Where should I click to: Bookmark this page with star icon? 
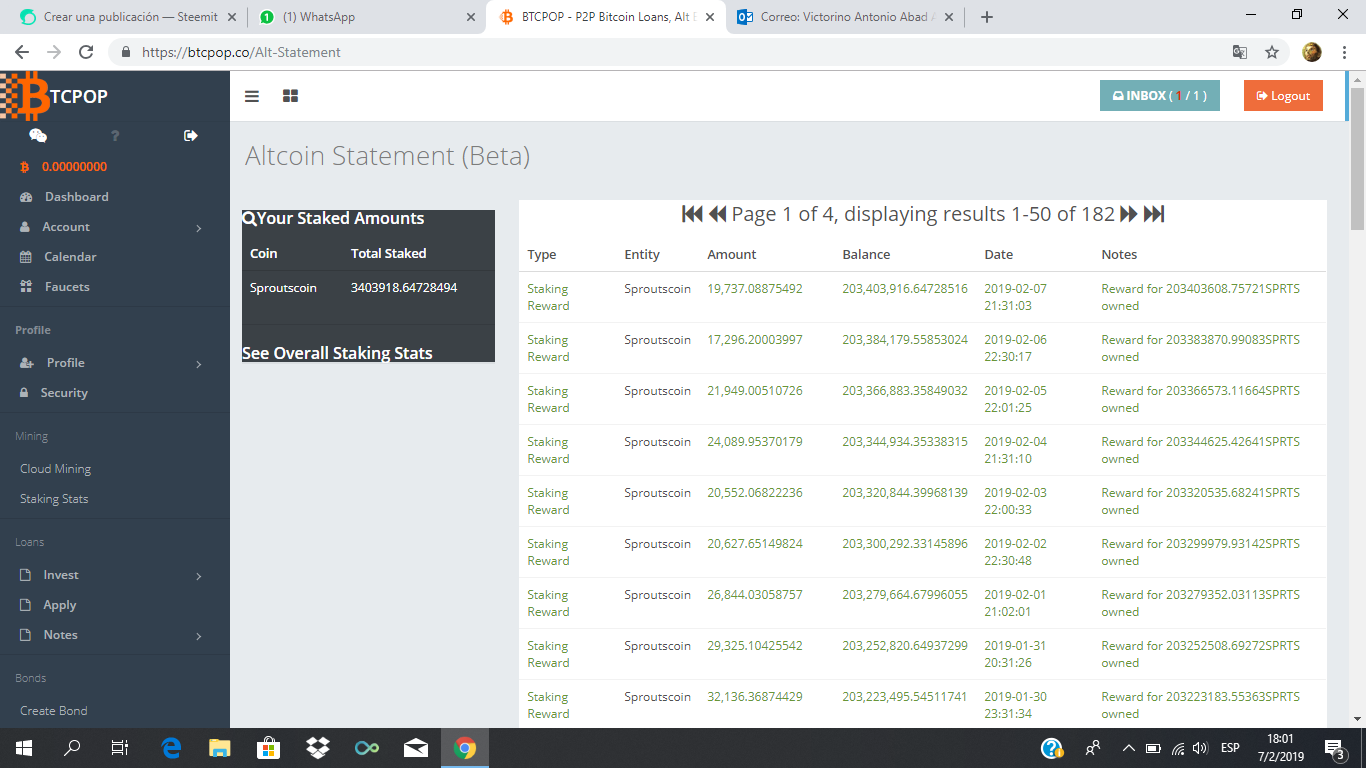click(x=1272, y=52)
